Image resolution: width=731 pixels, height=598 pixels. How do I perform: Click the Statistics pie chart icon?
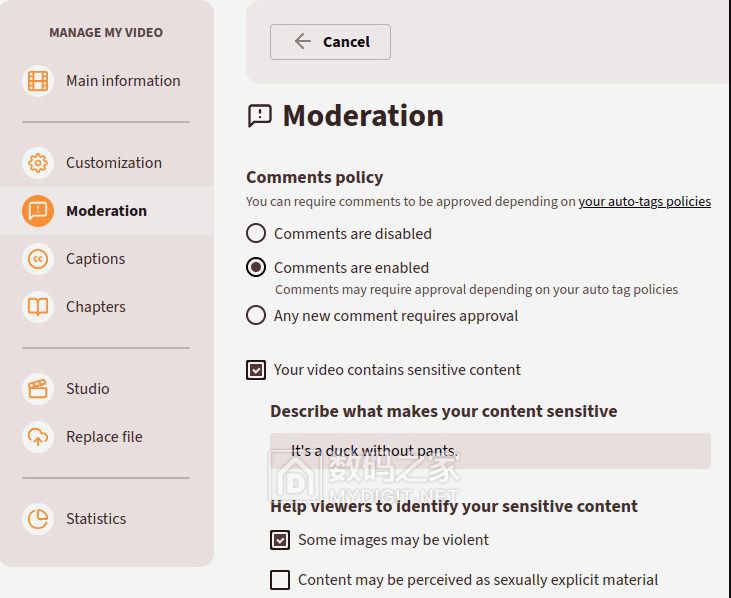(38, 519)
